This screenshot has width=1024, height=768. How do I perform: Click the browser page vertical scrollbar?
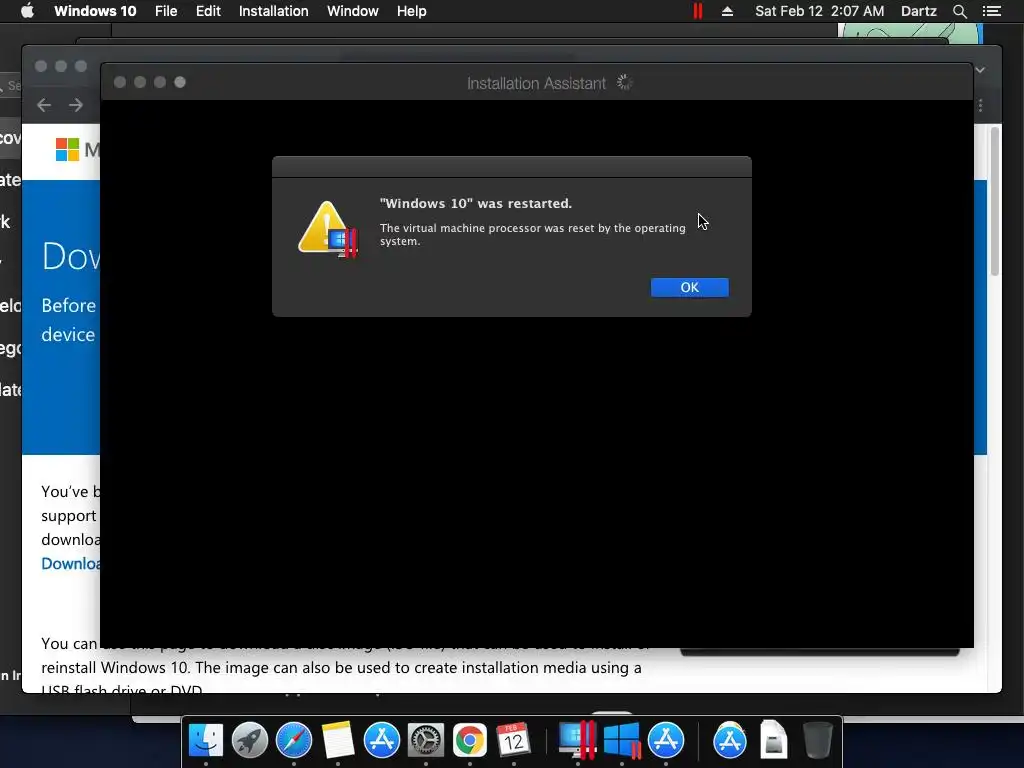pos(995,201)
